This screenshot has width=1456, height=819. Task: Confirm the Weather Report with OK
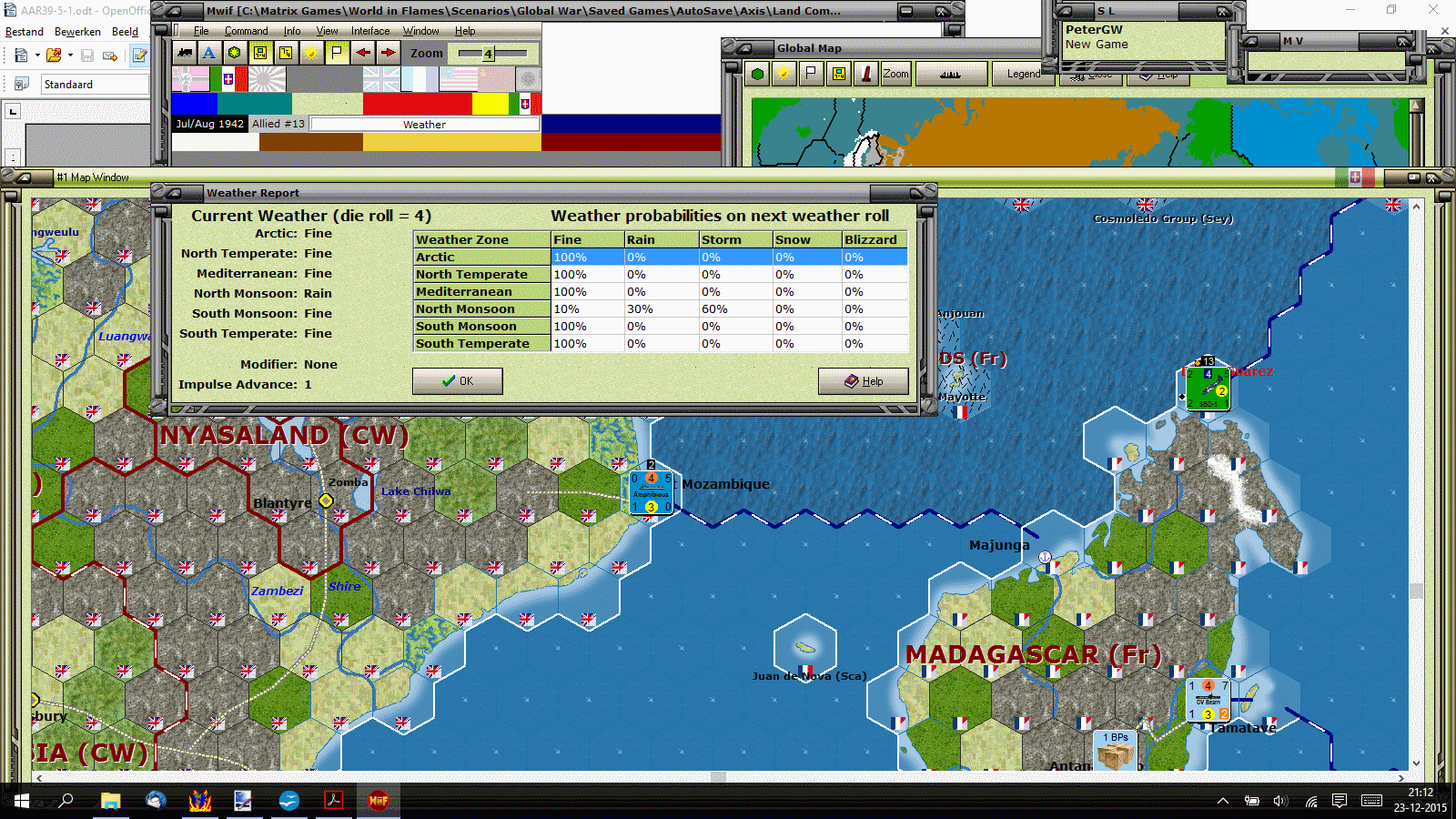[x=458, y=381]
